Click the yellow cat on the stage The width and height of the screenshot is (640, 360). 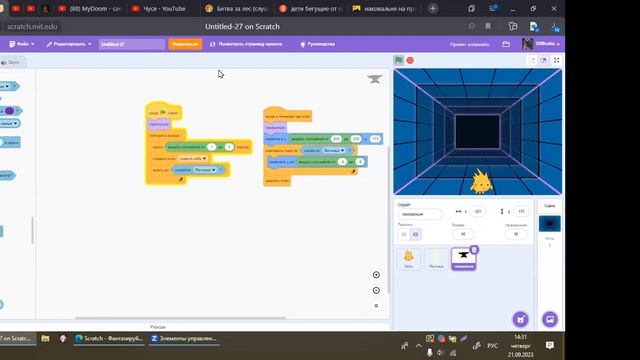tap(481, 182)
